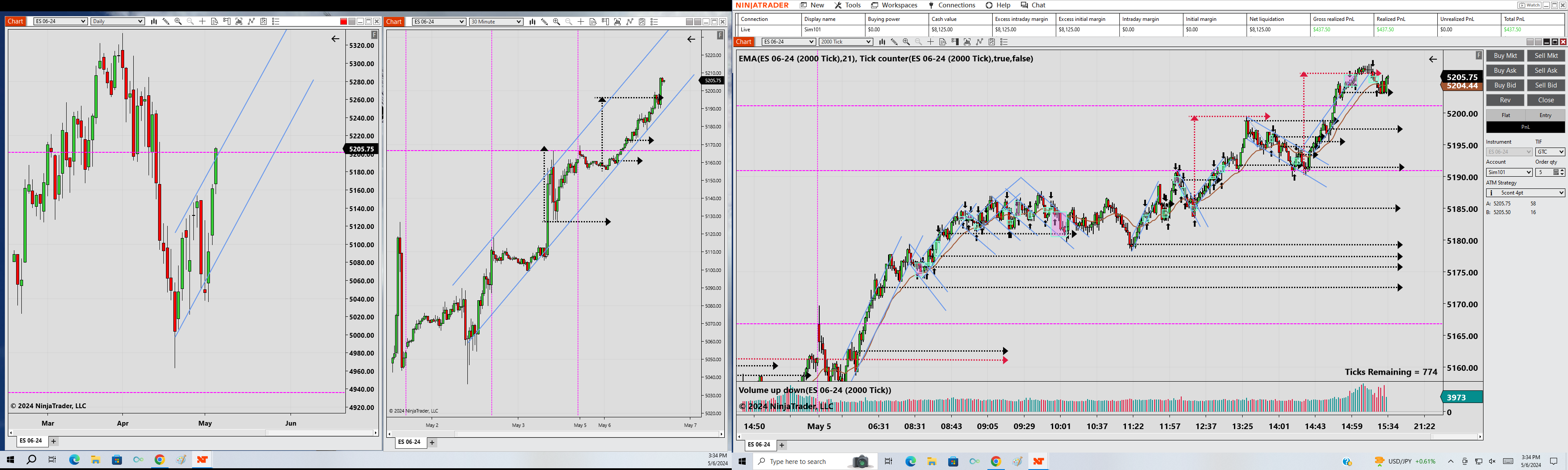1568x470 pixels.
Task: Toggle the F fixed-scale button in the 30 Minute chart
Action: coord(720,35)
